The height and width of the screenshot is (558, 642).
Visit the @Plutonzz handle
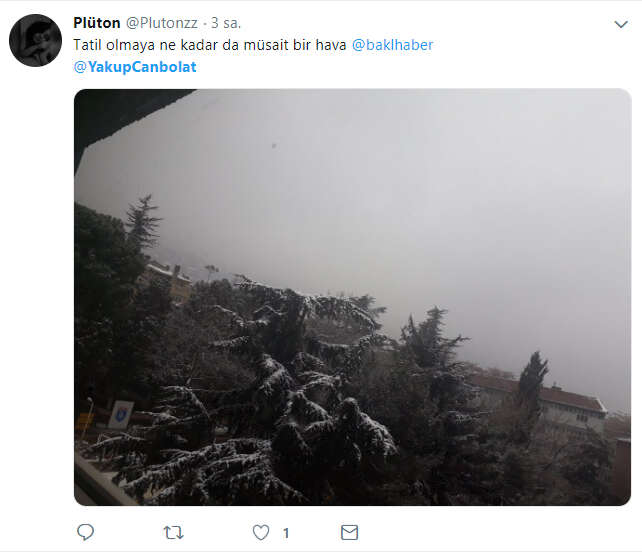point(162,23)
